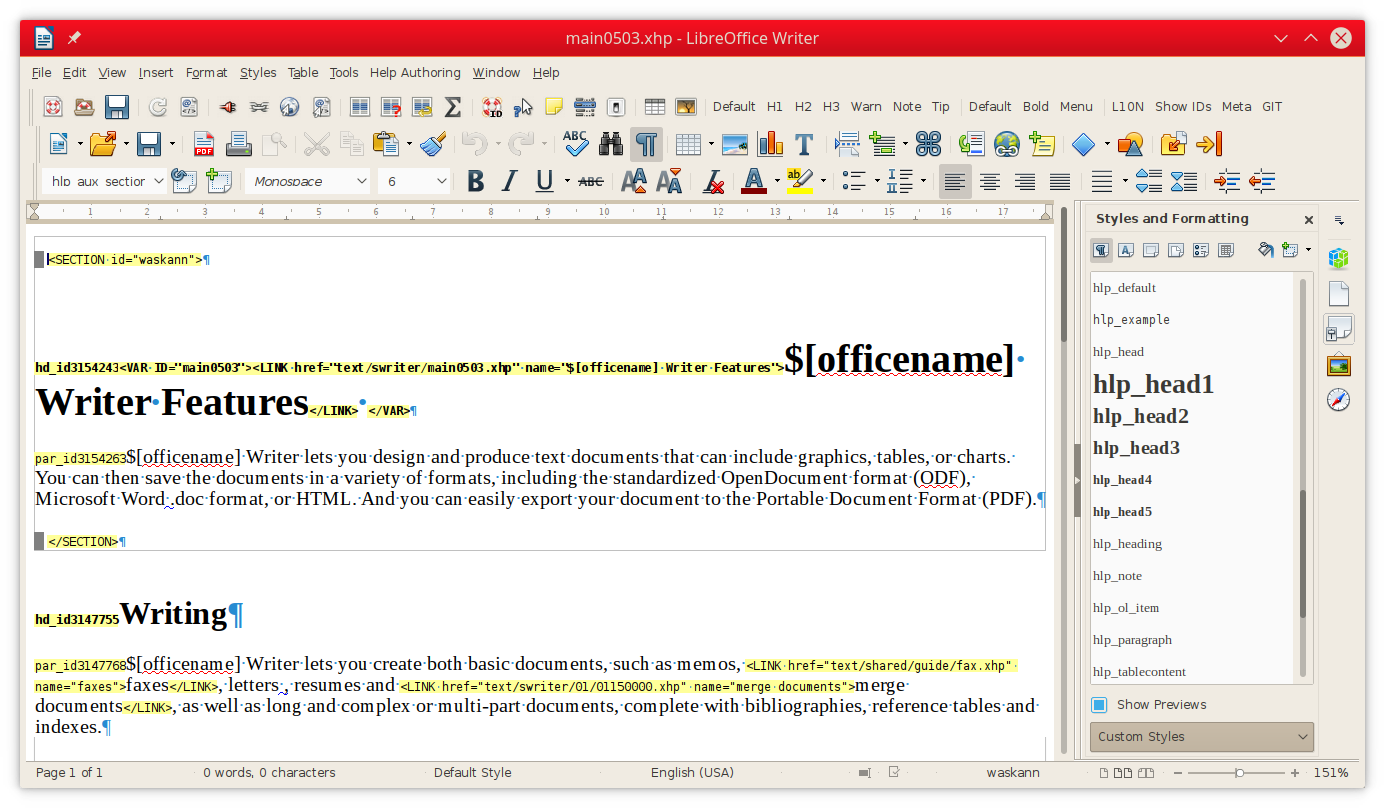The image size is (1385, 808).
Task: Increase font size with the grow-A icon
Action: click(634, 181)
